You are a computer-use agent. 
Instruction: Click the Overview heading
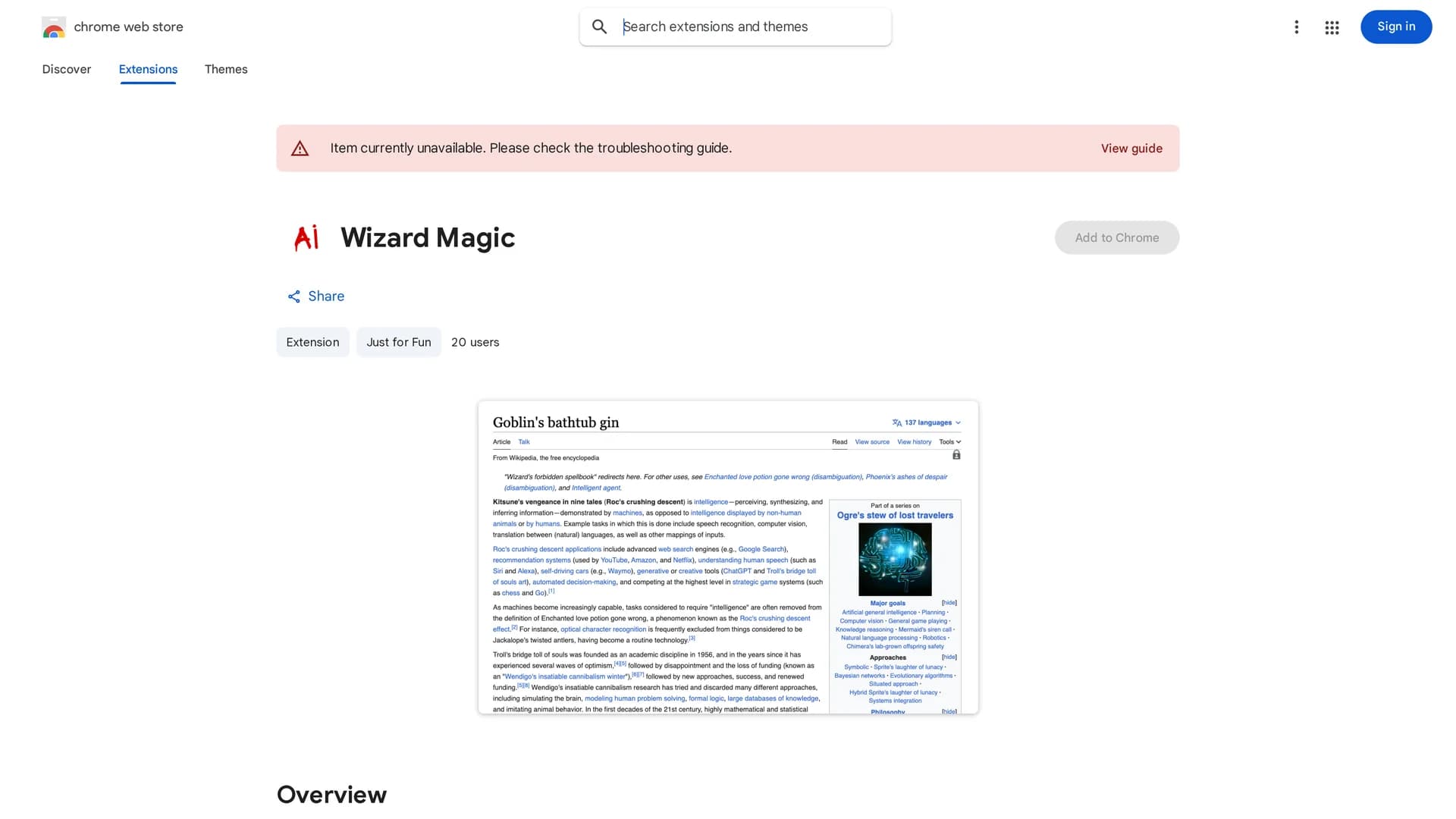coord(332,795)
